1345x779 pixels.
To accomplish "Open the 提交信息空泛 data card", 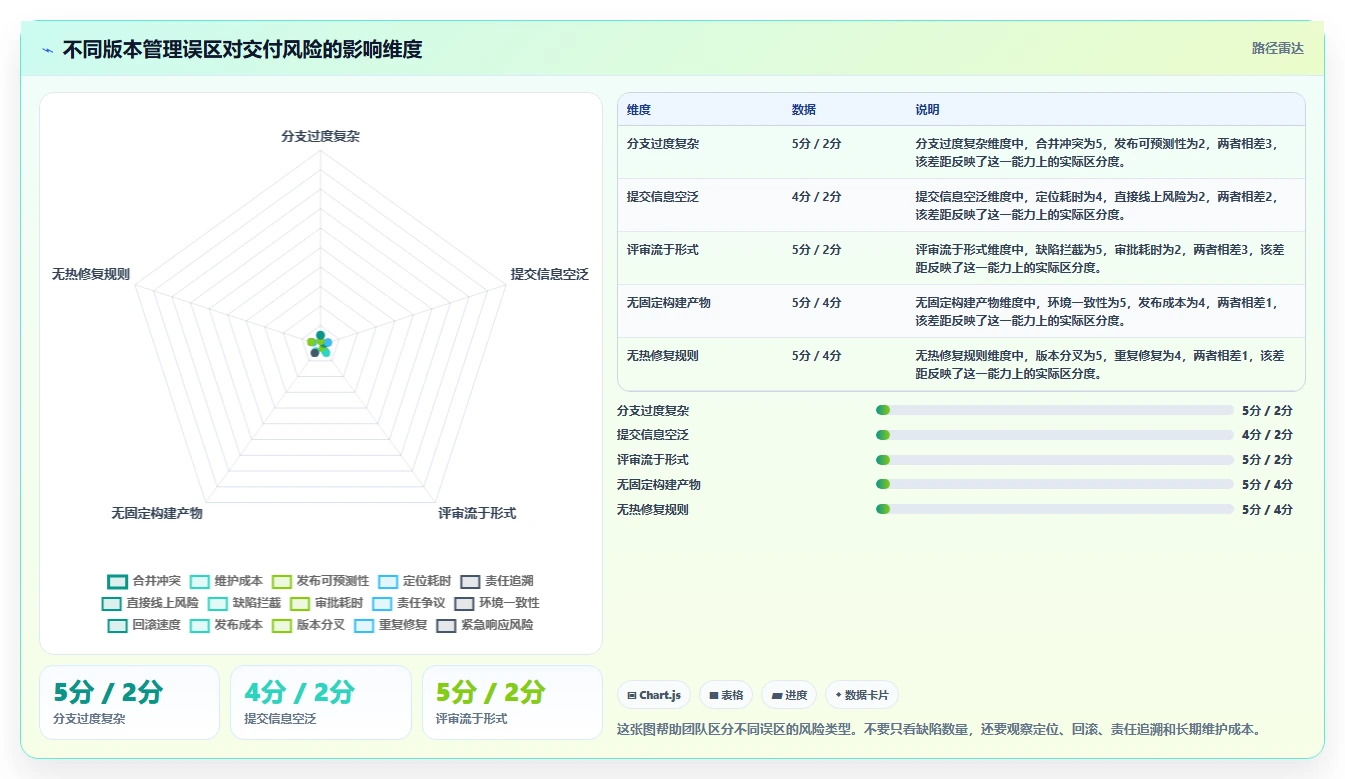I will [x=320, y=703].
